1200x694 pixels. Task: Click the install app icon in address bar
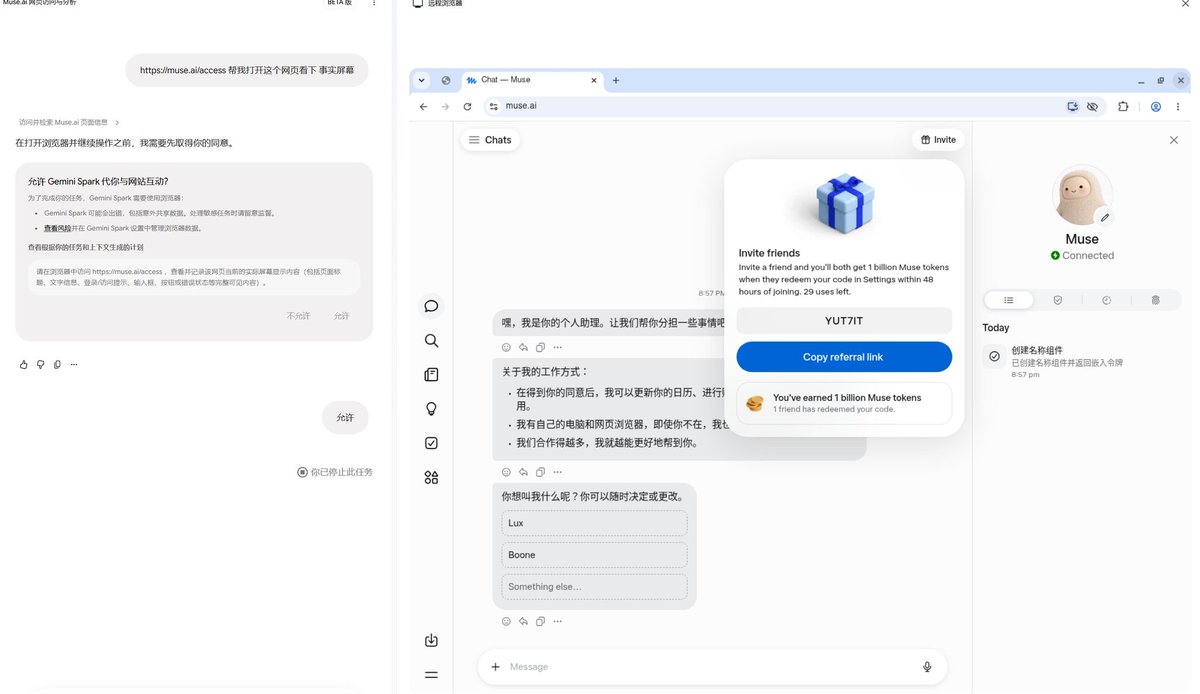(x=1073, y=106)
